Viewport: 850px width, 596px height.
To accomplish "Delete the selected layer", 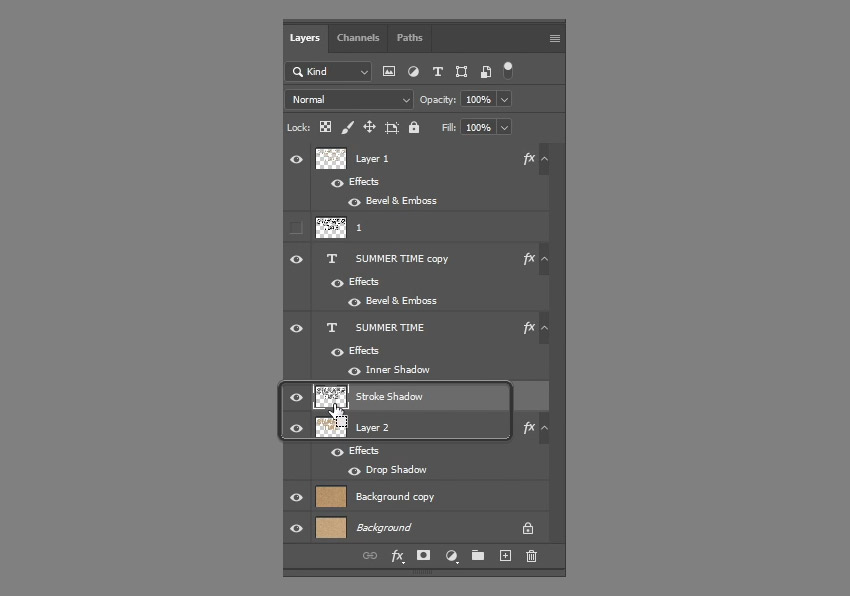I will tap(531, 555).
